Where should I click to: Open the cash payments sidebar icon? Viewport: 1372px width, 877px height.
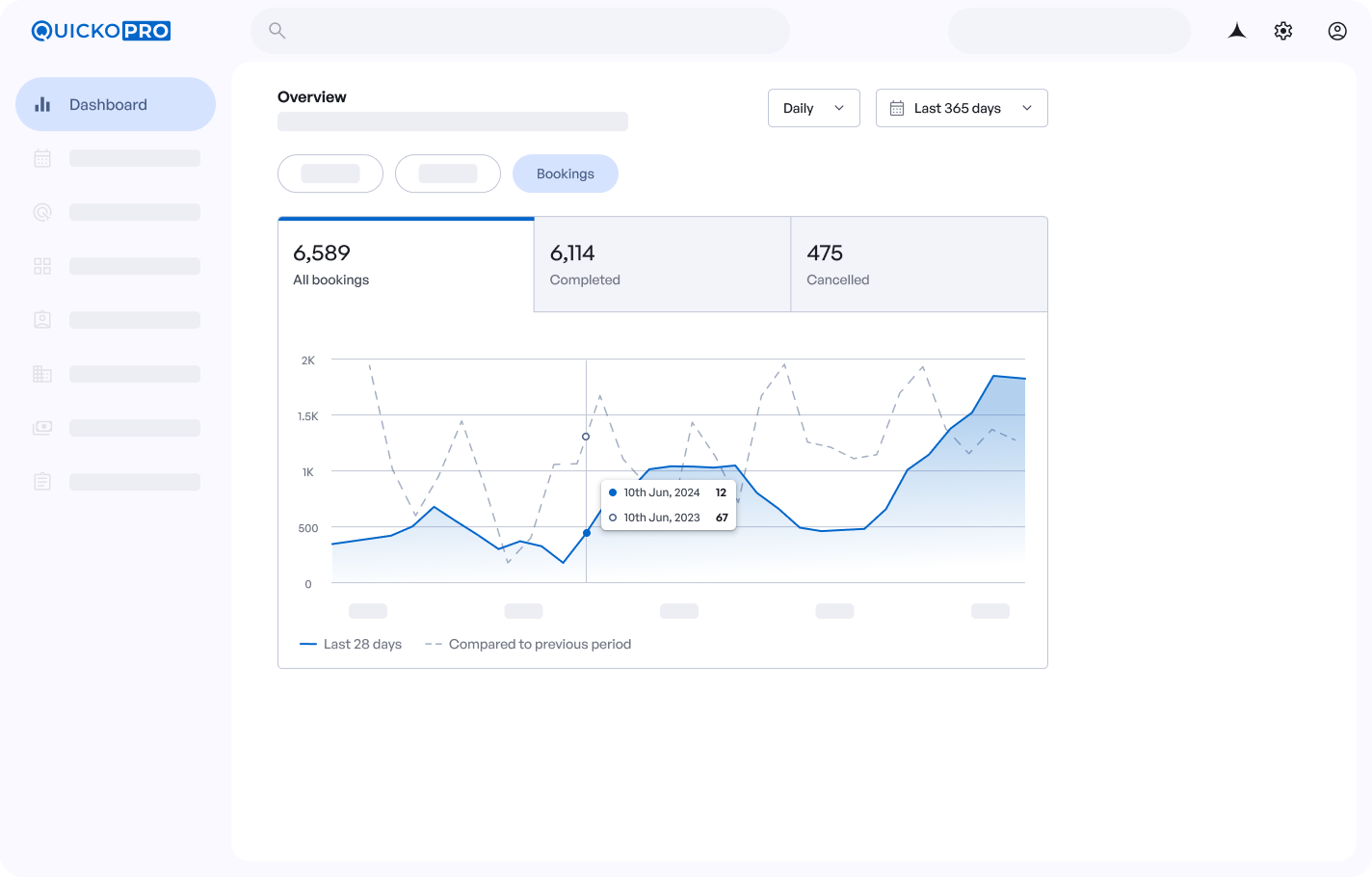pos(42,428)
